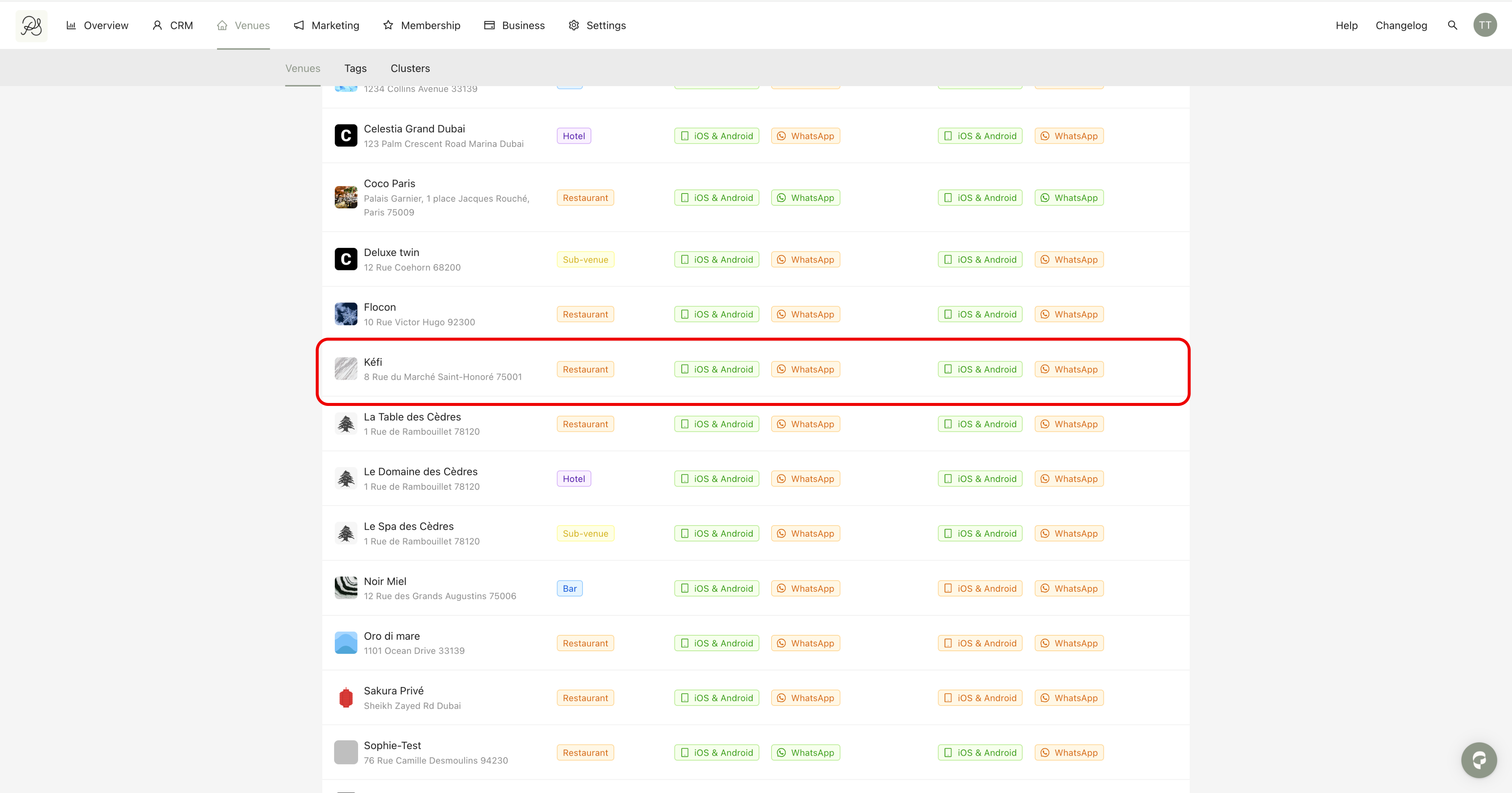Click the app logo in the top-left
The image size is (1512, 793).
32,25
